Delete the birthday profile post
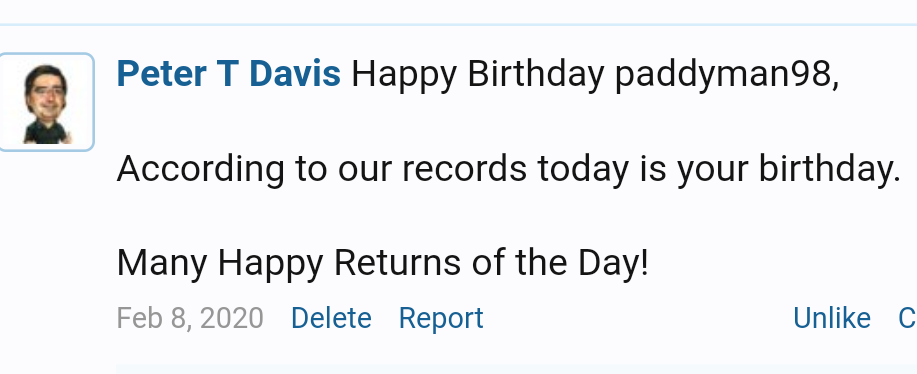 331,318
